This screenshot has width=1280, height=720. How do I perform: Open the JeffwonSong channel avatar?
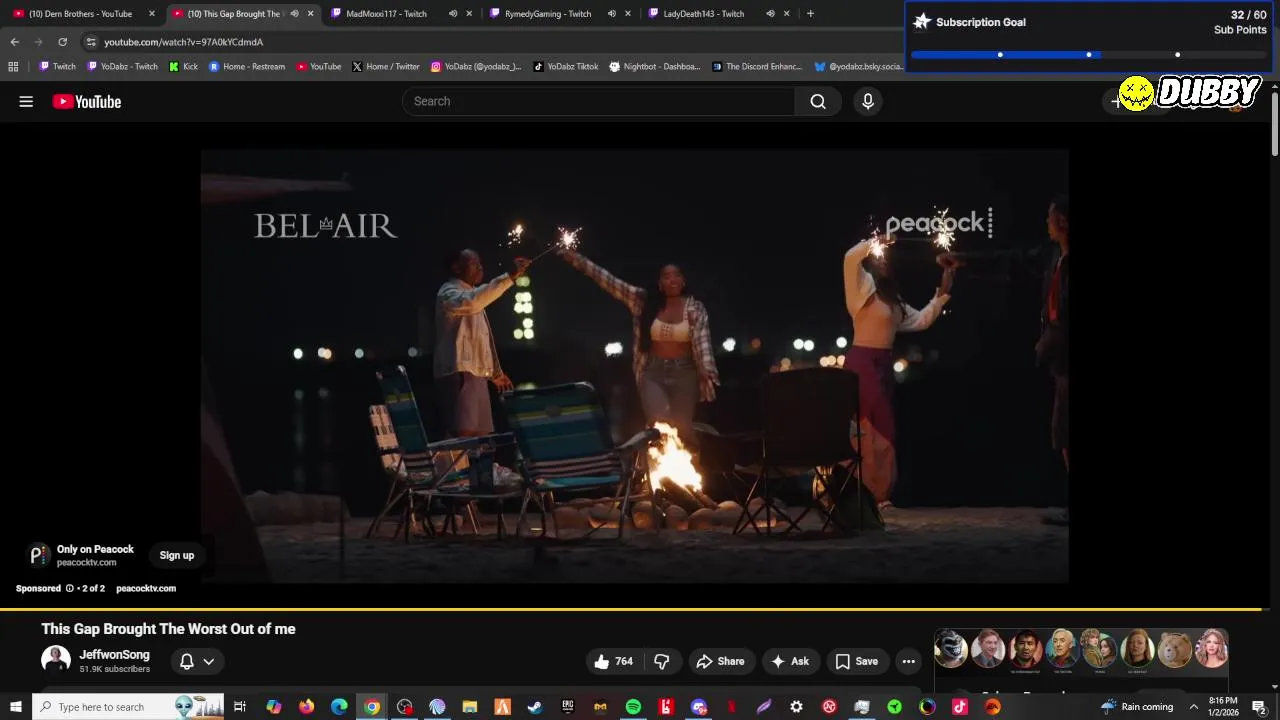56,660
